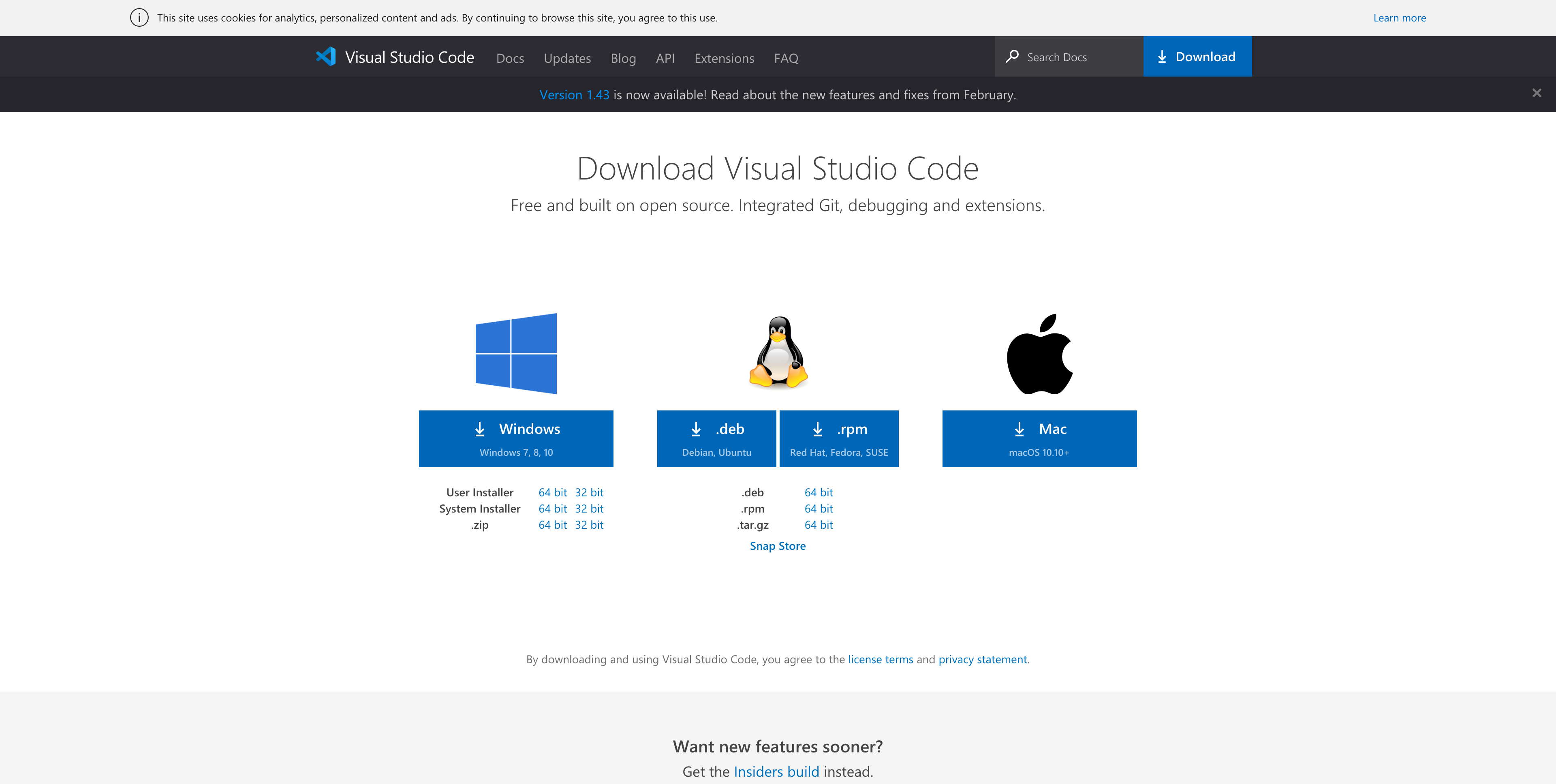The image size is (1556, 784).
Task: Select 64 bit .tar.gz download link
Action: click(819, 525)
